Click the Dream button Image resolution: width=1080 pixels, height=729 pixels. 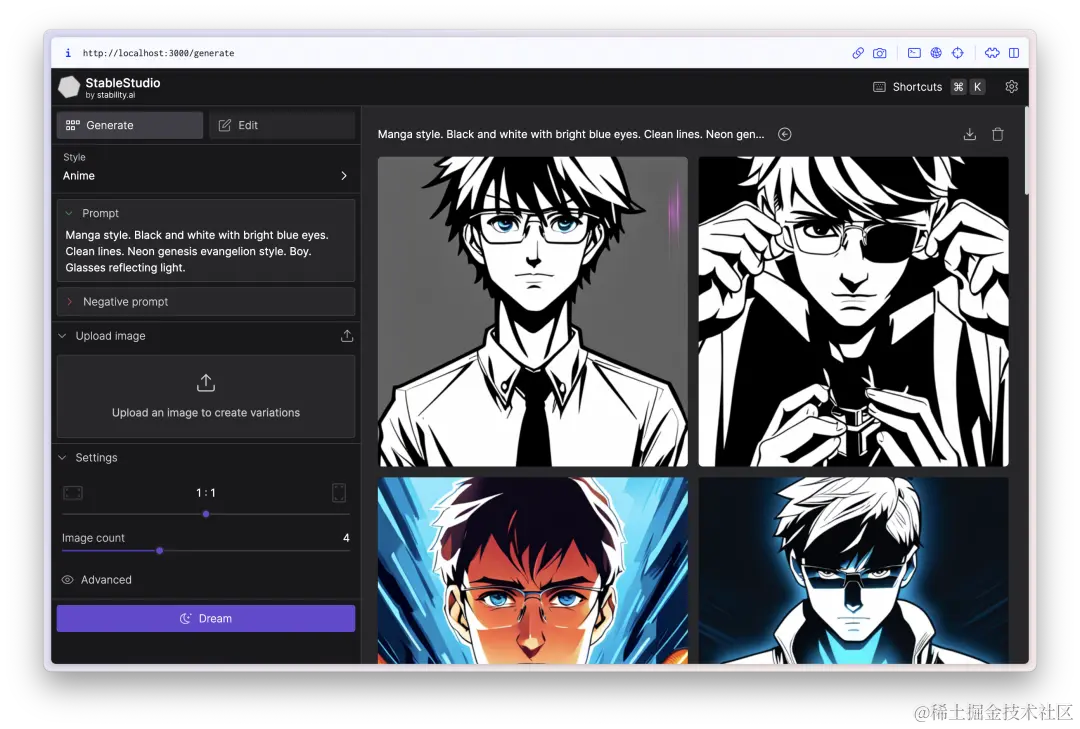(x=206, y=619)
